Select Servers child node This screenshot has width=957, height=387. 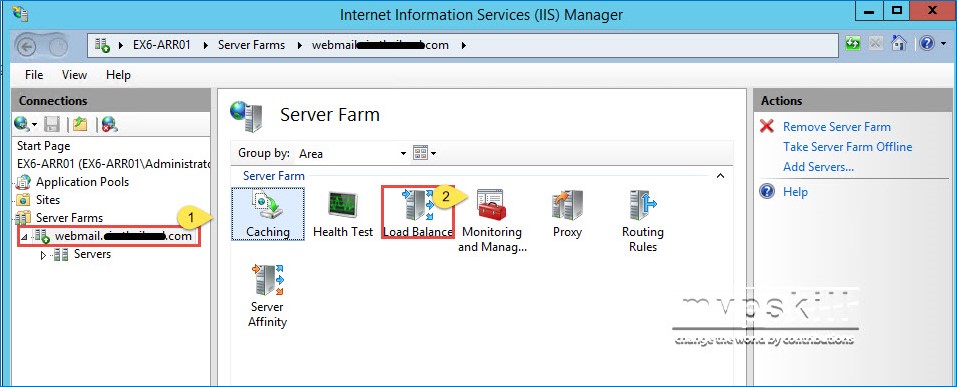92,254
